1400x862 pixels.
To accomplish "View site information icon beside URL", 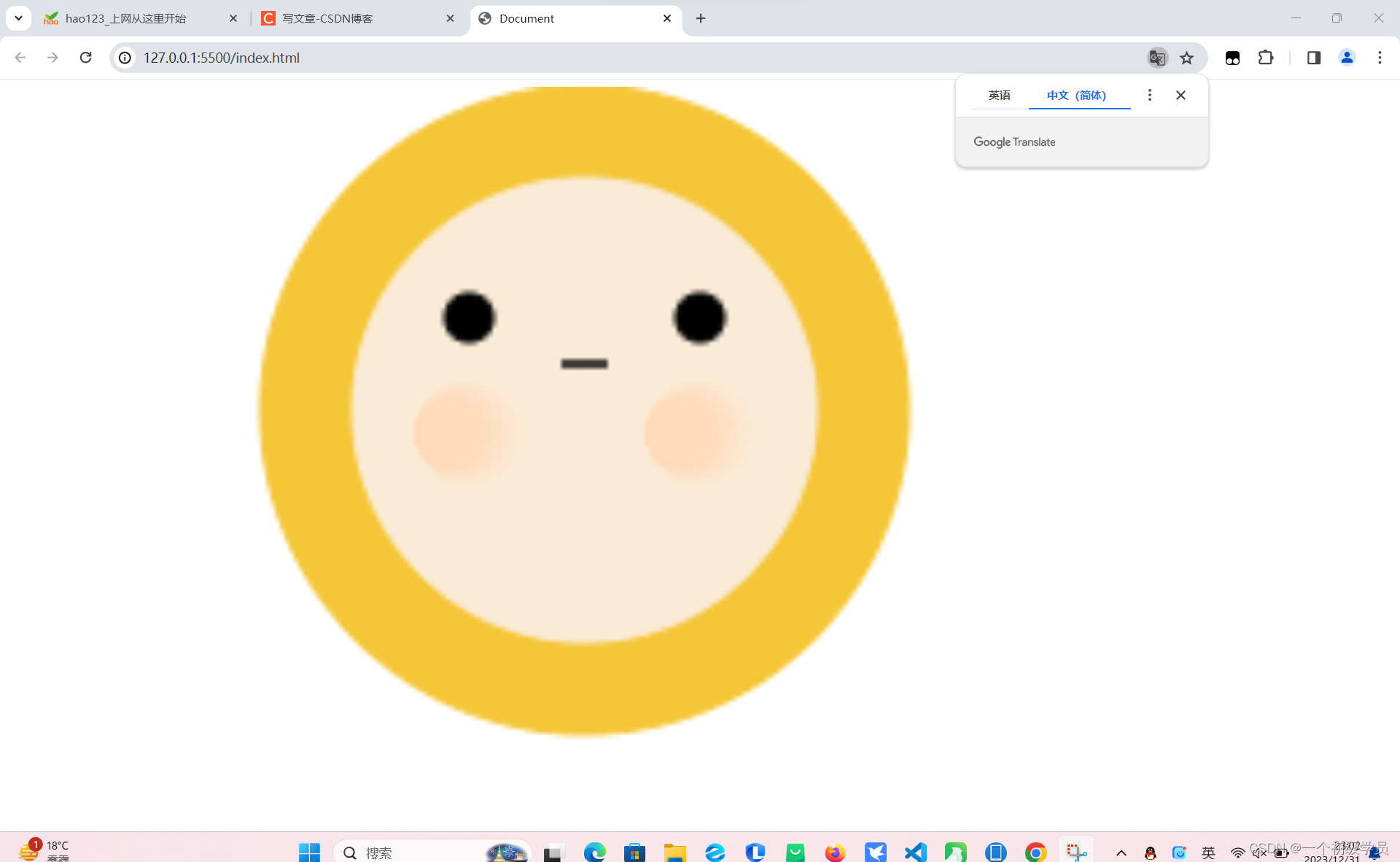I will click(125, 58).
